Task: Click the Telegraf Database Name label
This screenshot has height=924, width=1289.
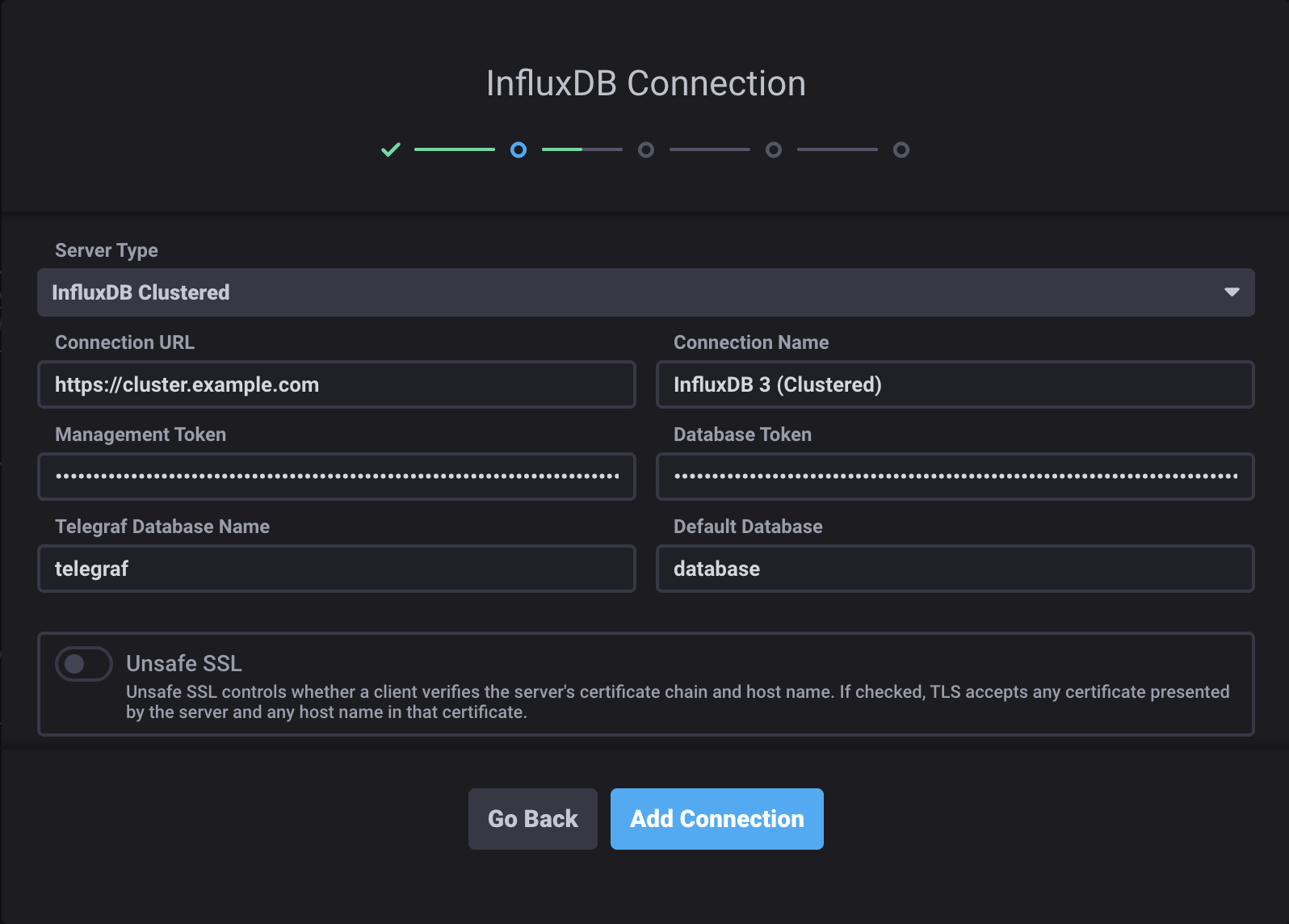Action: pos(162,527)
